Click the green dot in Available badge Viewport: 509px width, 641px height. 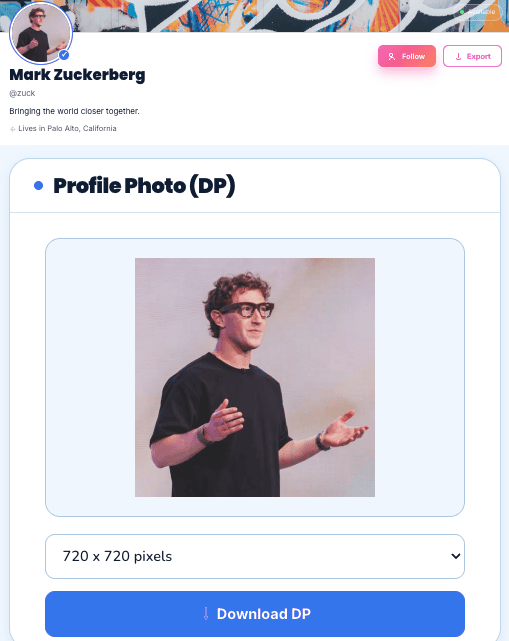point(462,12)
